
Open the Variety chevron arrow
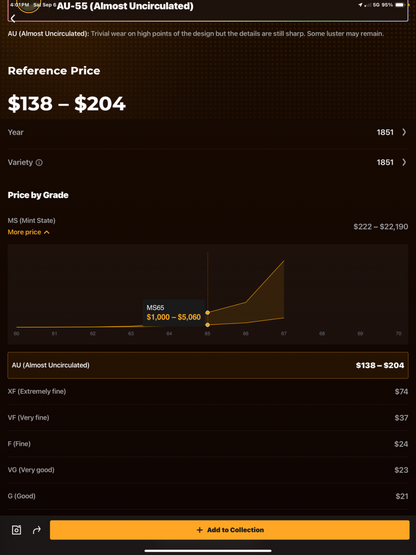tap(404, 162)
